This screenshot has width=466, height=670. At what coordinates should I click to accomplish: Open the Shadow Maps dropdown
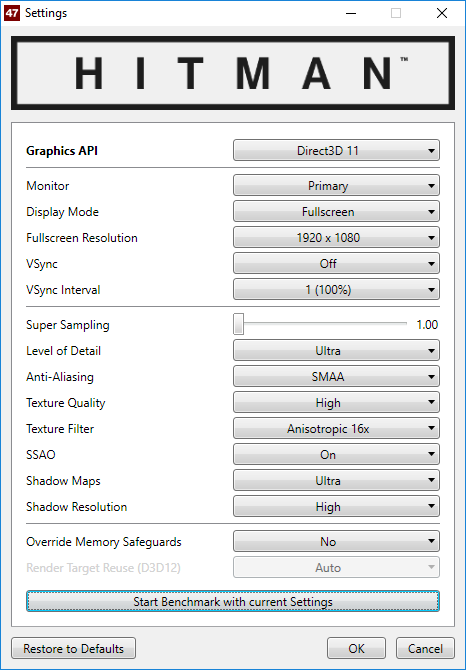336,481
